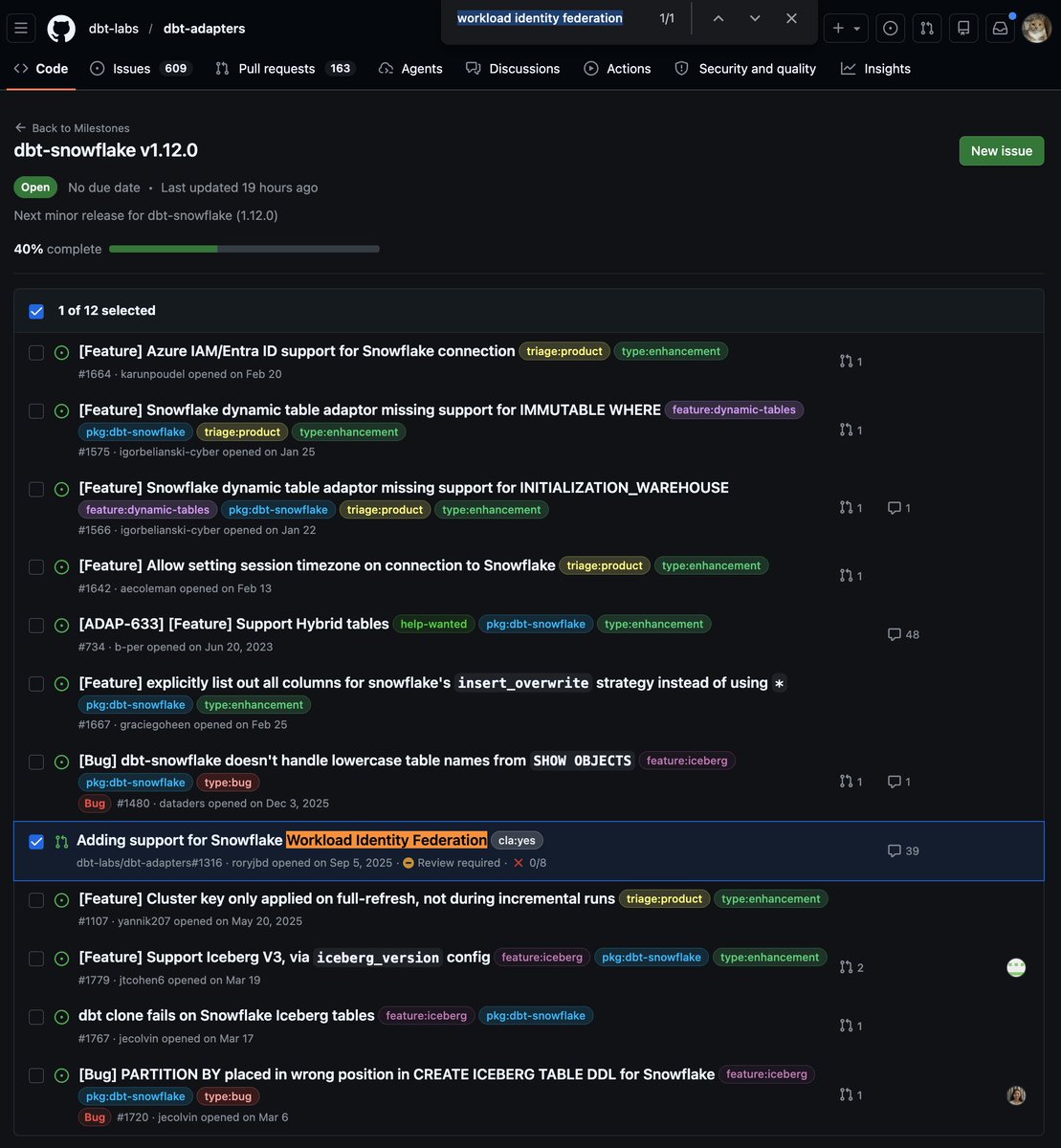Click the milestone 40% progress bar
Image resolution: width=1061 pixels, height=1148 pixels.
[x=244, y=249]
